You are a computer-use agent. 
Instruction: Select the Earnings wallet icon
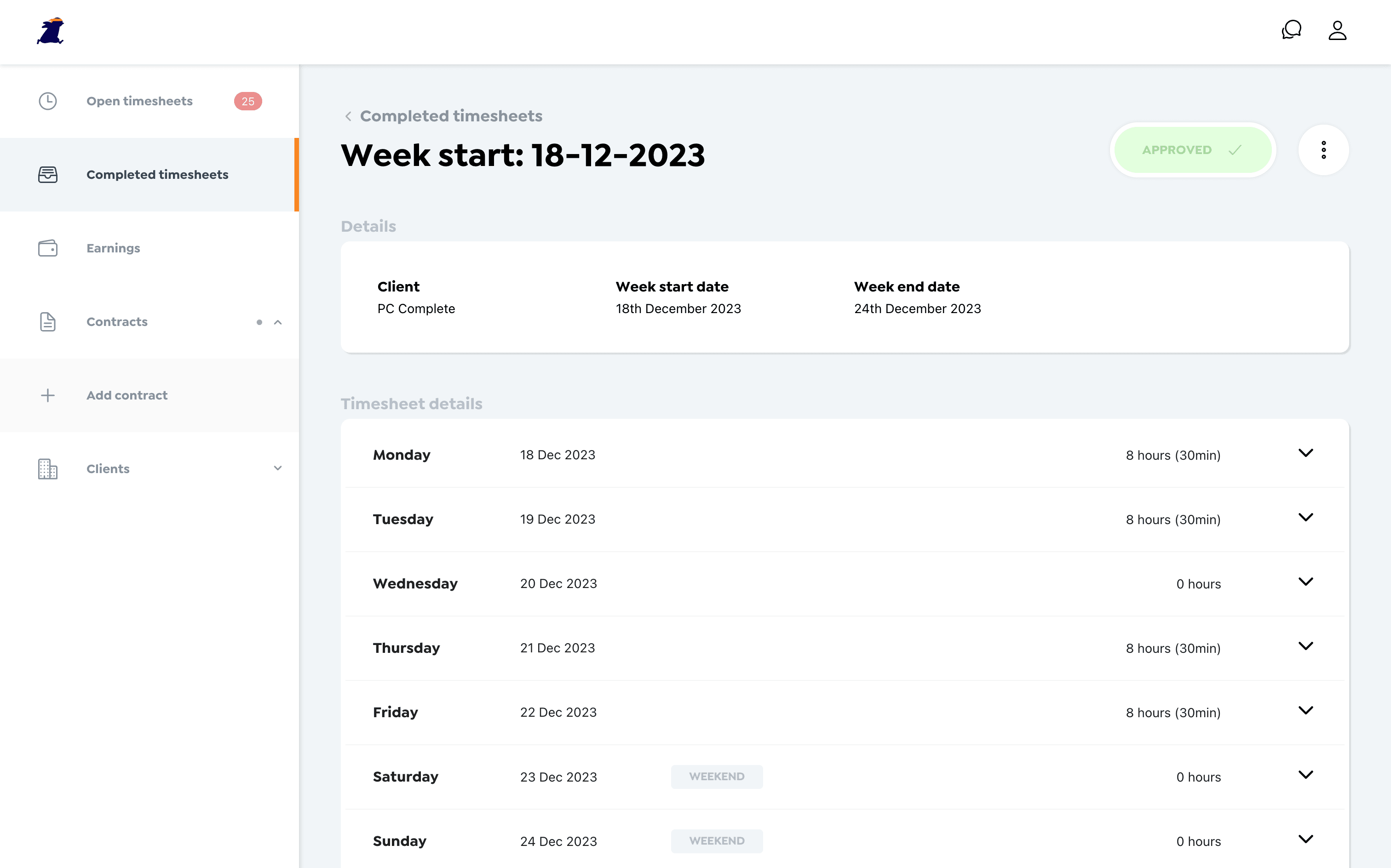click(48, 248)
